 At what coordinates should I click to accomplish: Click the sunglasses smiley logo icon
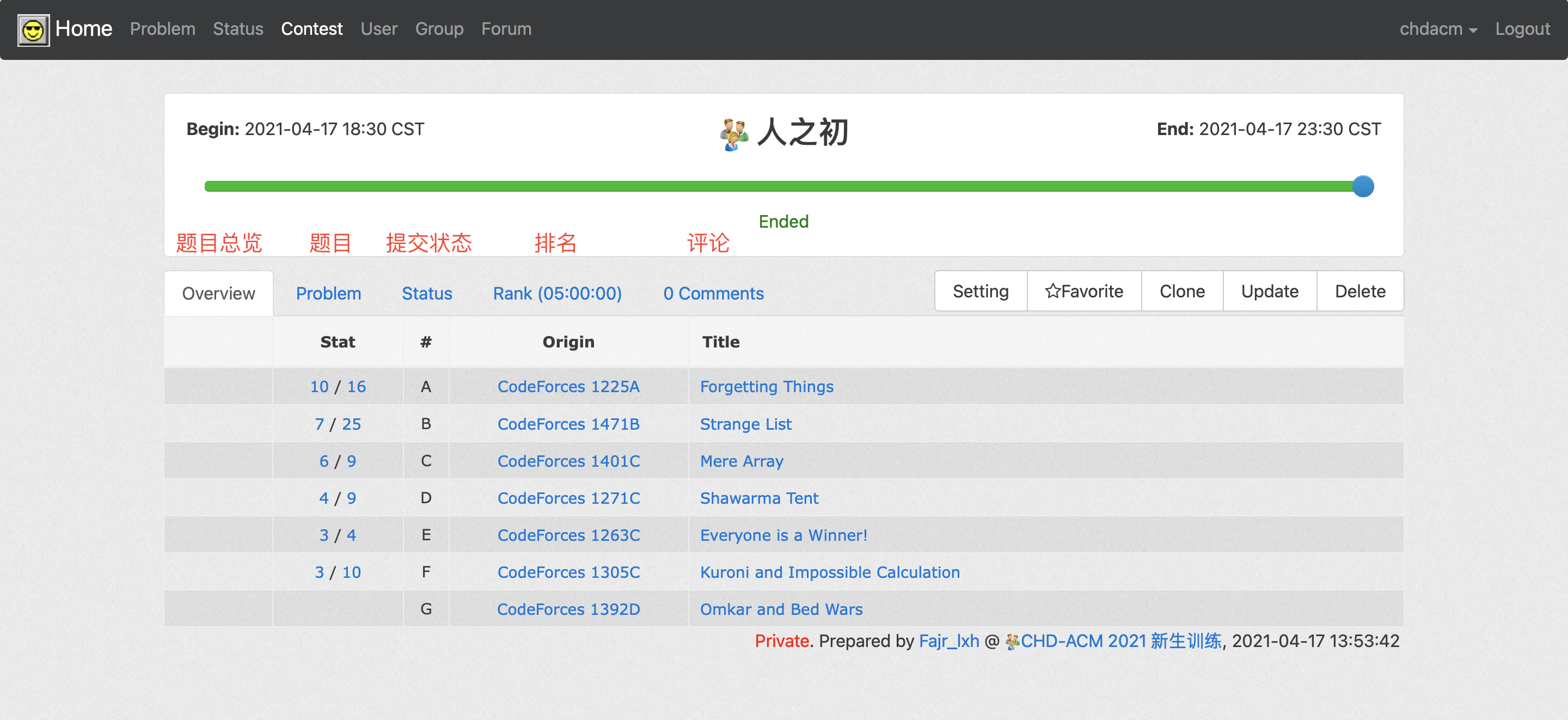[x=33, y=30]
